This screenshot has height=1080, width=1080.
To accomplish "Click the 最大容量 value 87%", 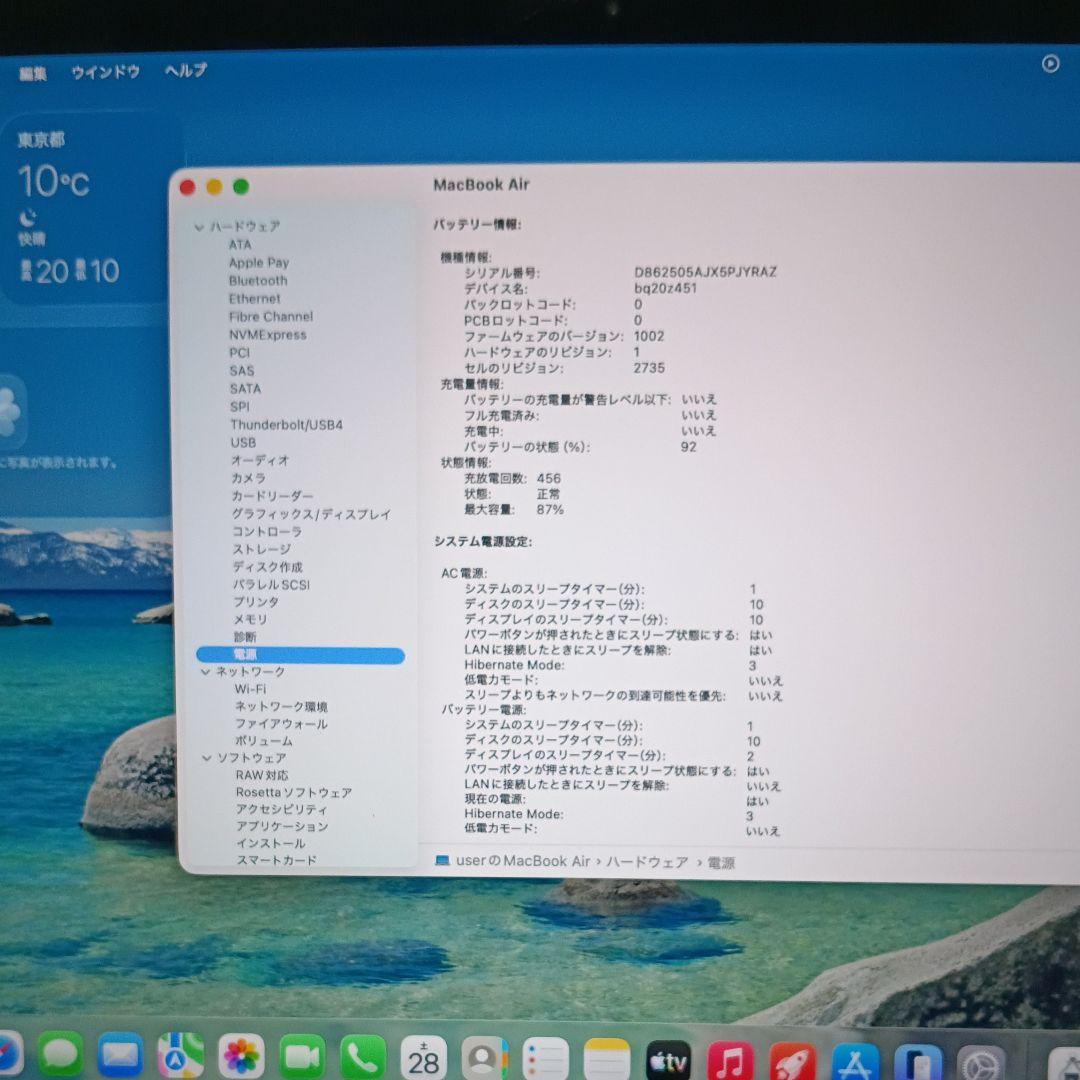I will tap(550, 510).
